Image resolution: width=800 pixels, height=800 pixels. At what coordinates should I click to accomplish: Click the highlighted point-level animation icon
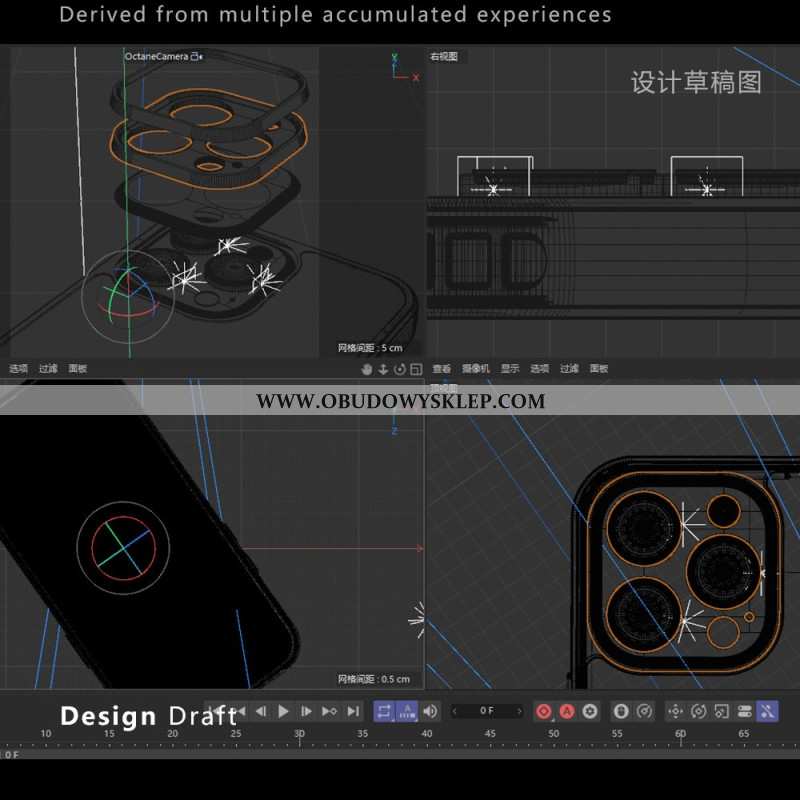[x=767, y=711]
